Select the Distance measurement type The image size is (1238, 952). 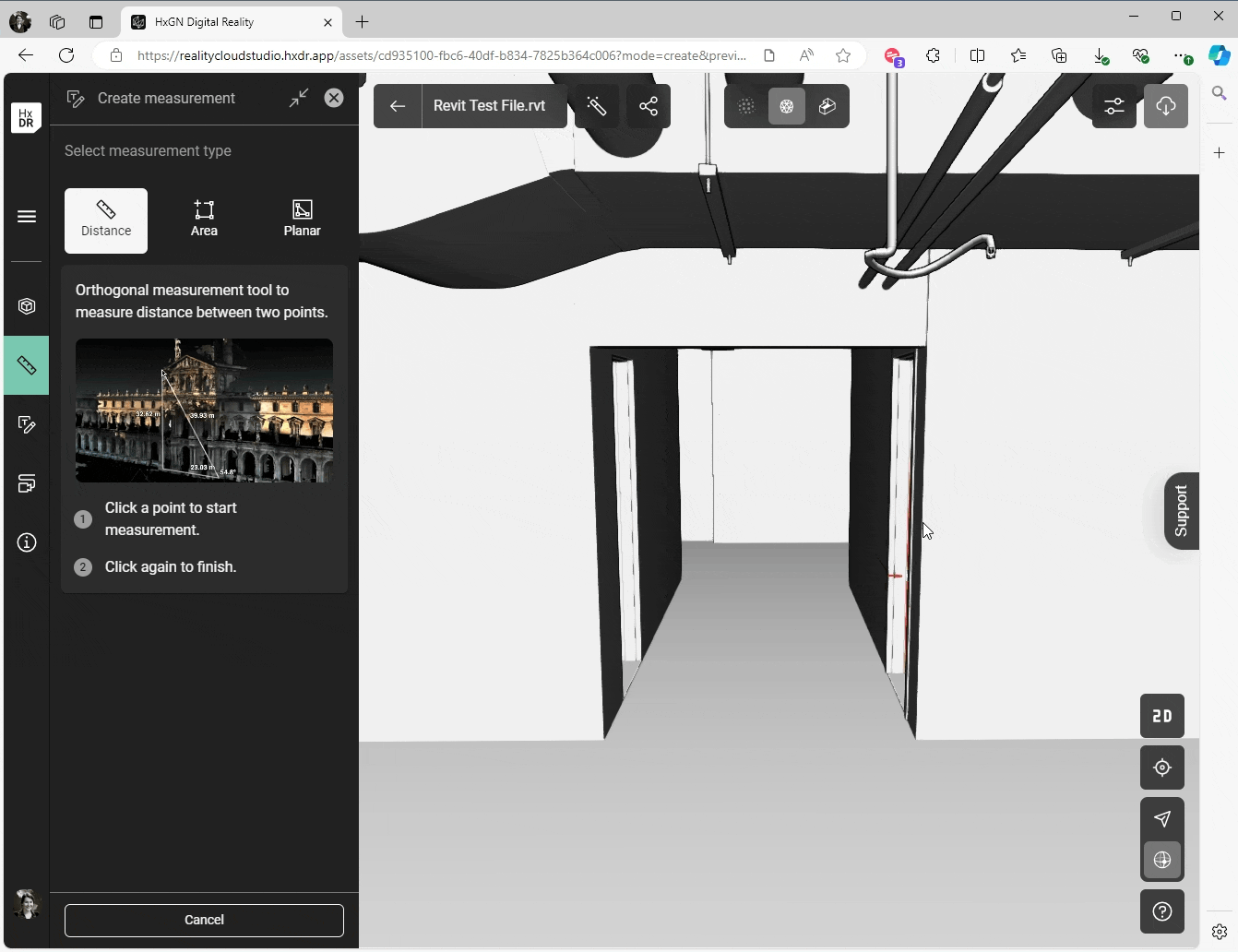[x=106, y=220]
